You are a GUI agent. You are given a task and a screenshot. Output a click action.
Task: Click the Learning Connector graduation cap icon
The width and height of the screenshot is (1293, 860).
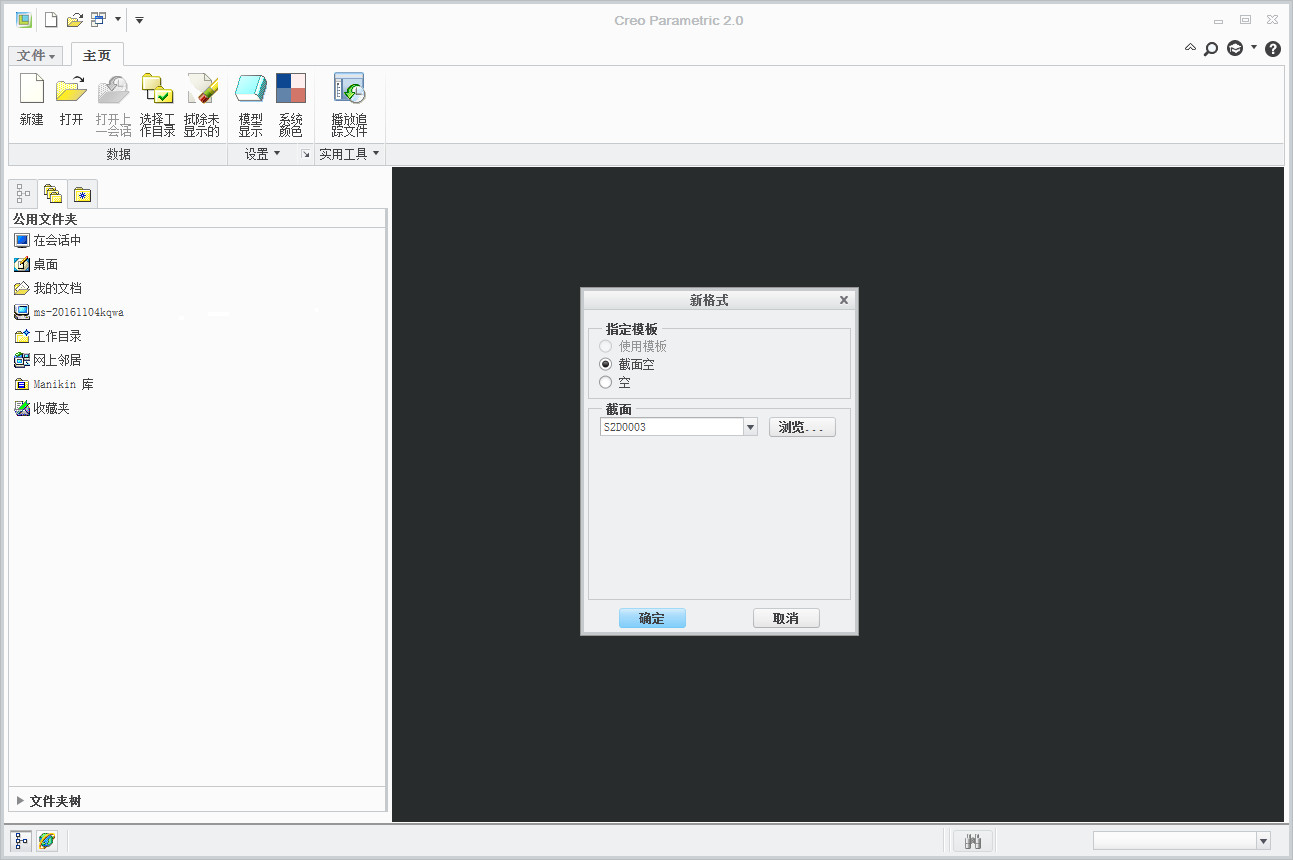1235,48
